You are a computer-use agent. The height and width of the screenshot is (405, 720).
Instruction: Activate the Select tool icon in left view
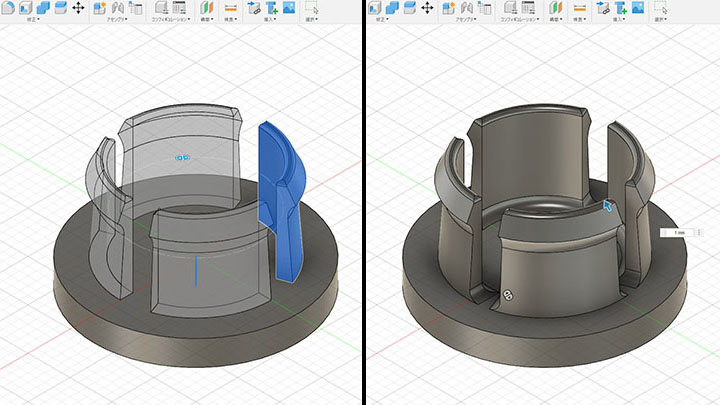(x=312, y=7)
